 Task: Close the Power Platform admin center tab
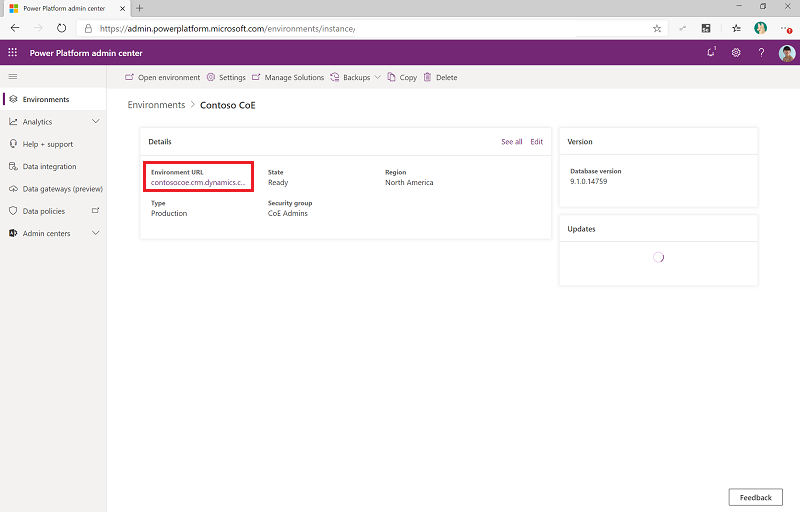point(122,8)
